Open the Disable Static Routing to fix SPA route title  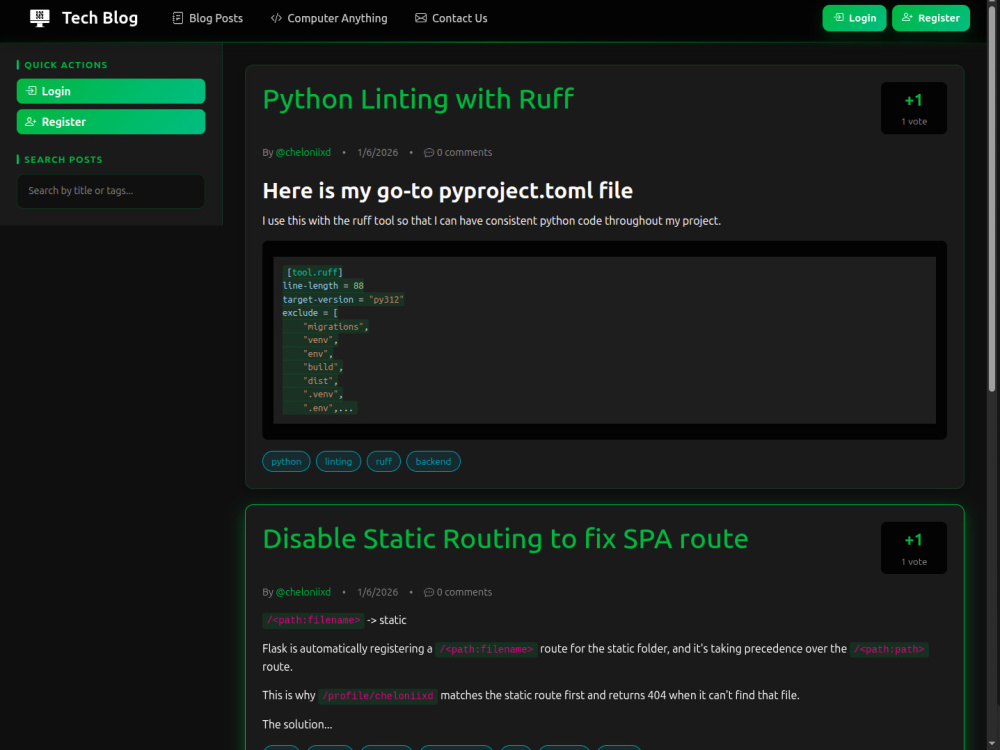point(505,540)
